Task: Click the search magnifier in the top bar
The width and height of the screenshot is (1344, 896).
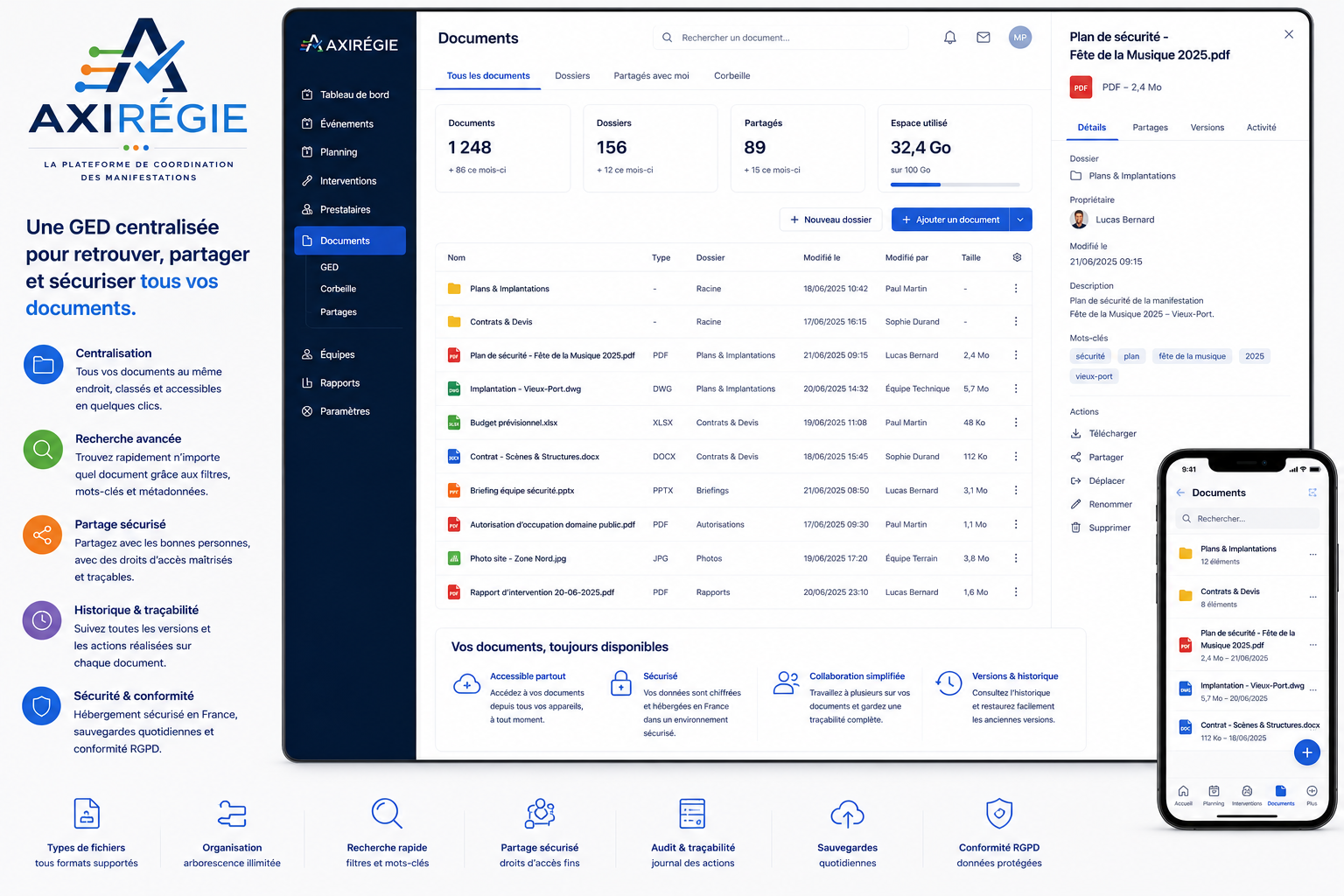Action: coord(667,38)
